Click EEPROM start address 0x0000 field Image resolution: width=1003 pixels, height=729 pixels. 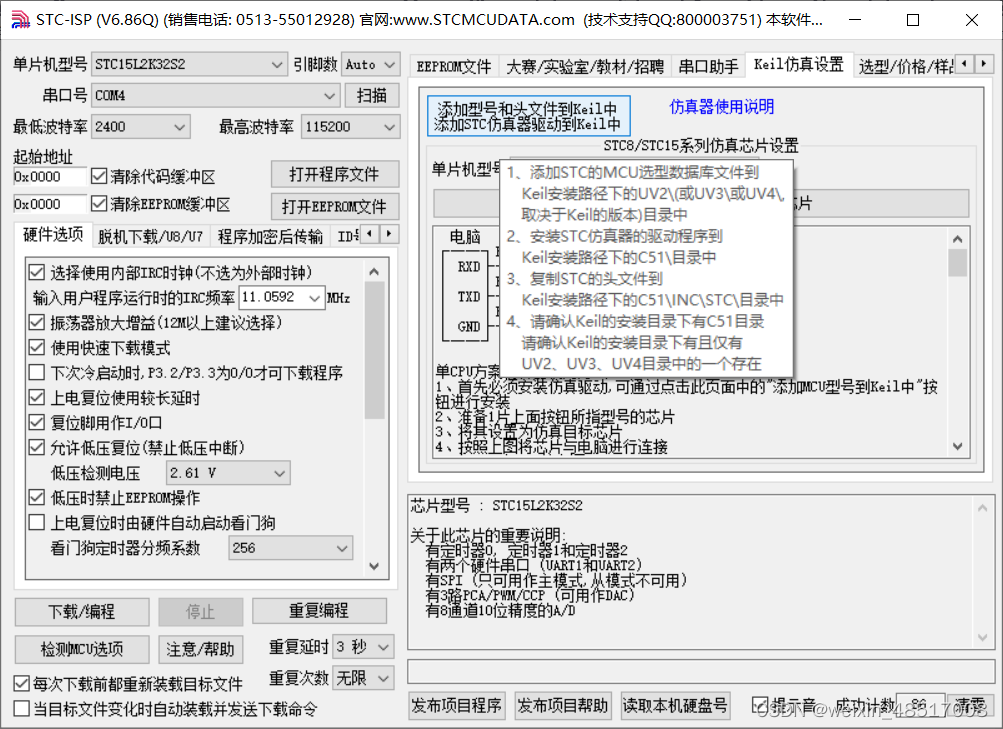(x=50, y=204)
